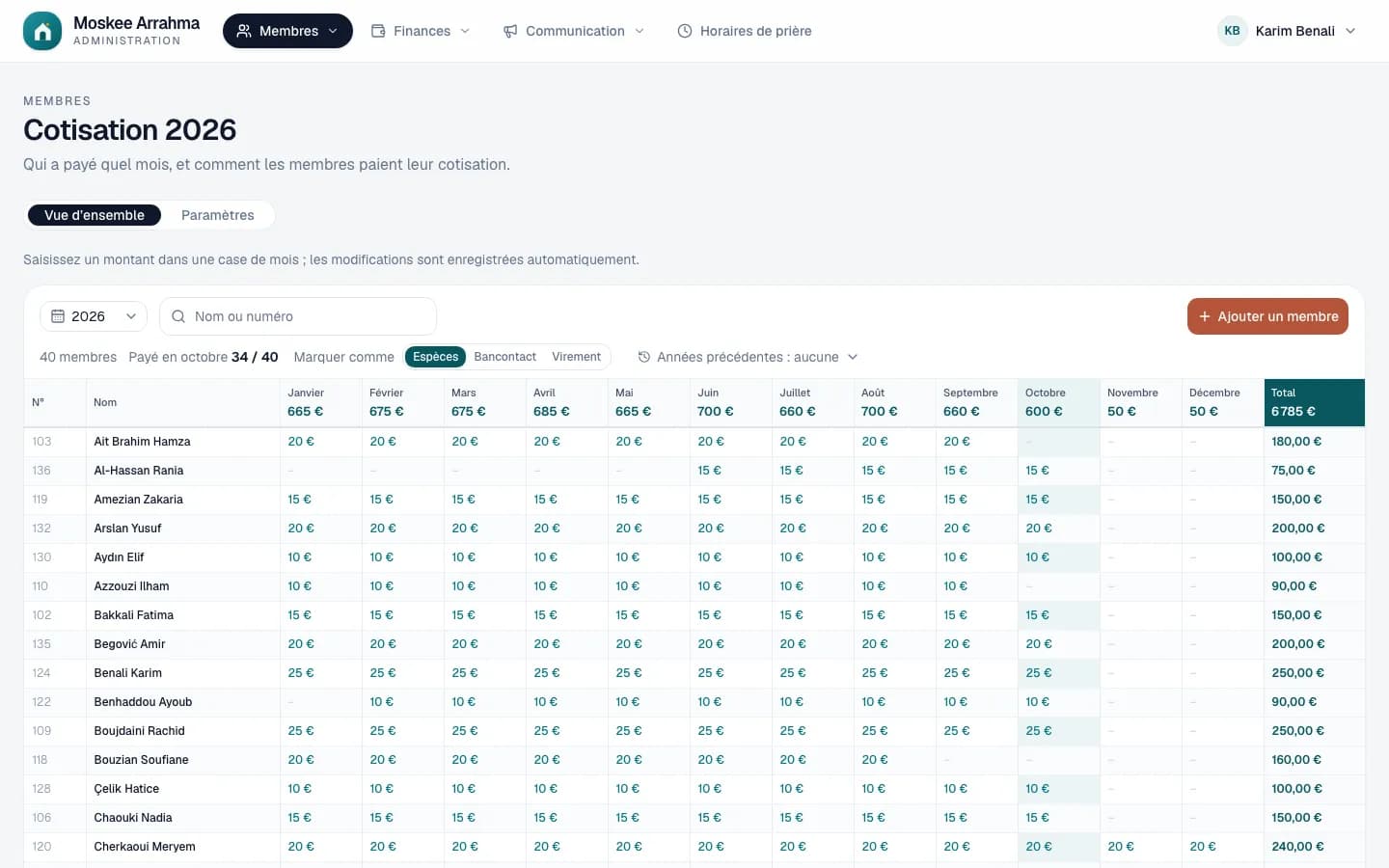1389x868 pixels.
Task: Click the history icon beside Années précédentes
Action: (644, 357)
